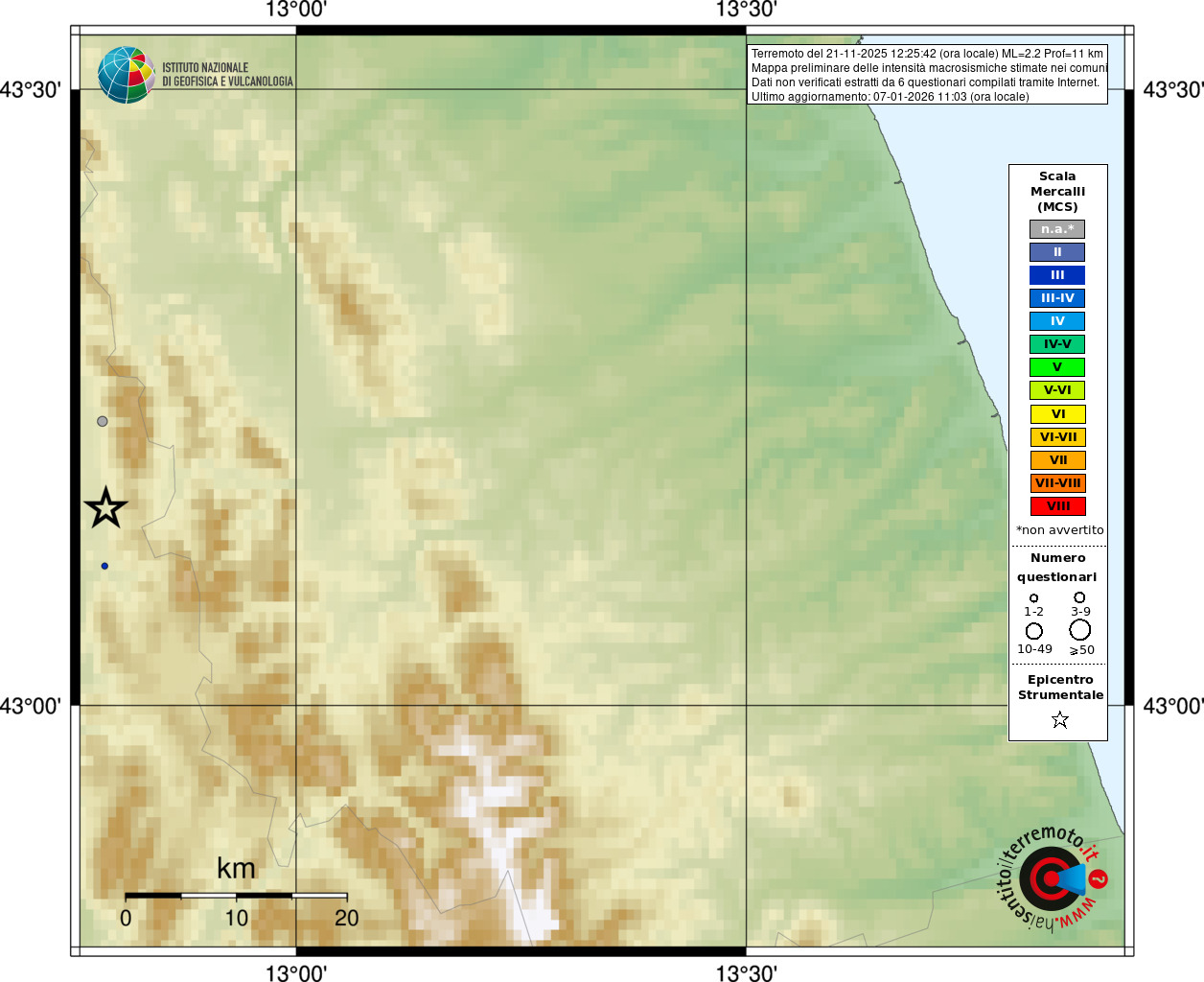Click the earthquake info text box
Viewport: 1204px width, 982px height.
point(927,75)
